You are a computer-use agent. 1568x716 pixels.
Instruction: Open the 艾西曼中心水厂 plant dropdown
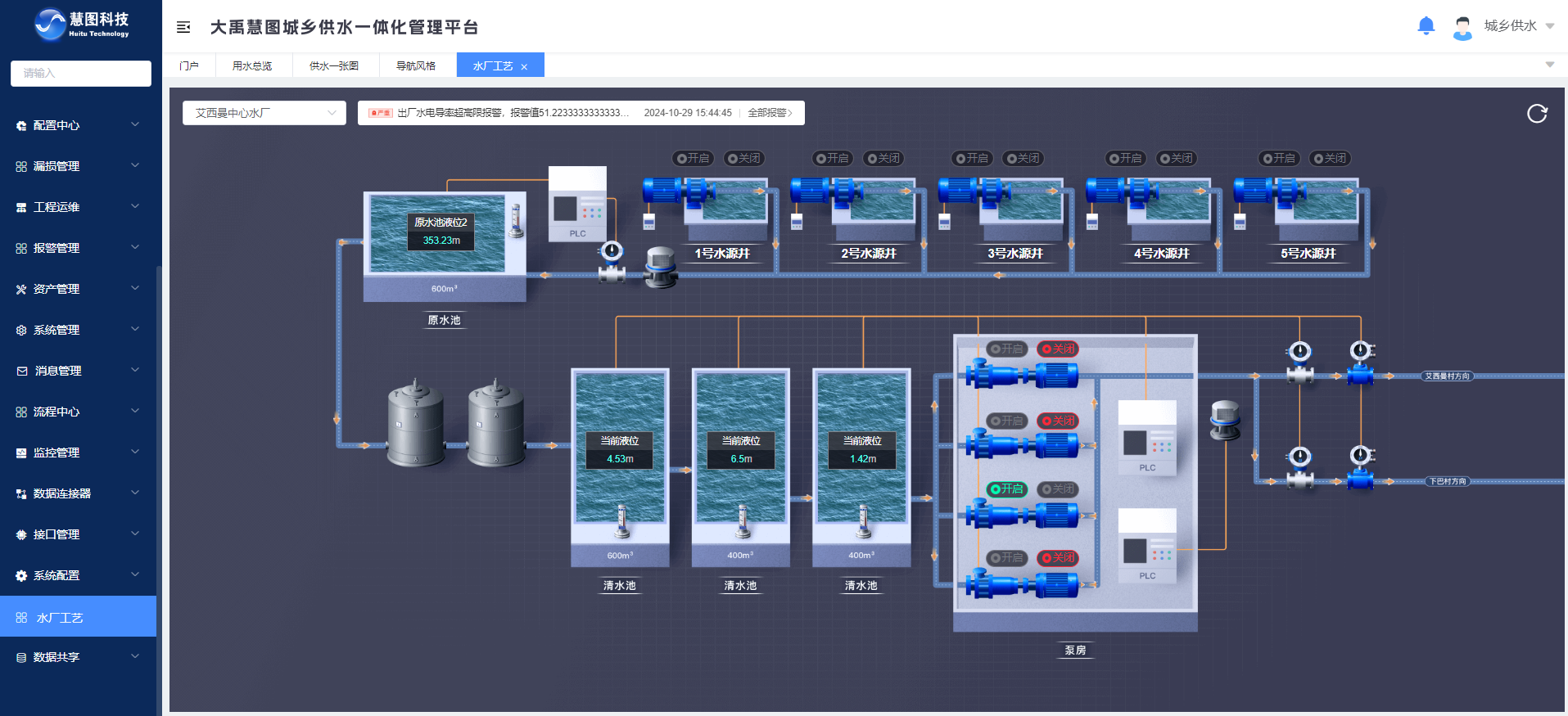coord(264,113)
